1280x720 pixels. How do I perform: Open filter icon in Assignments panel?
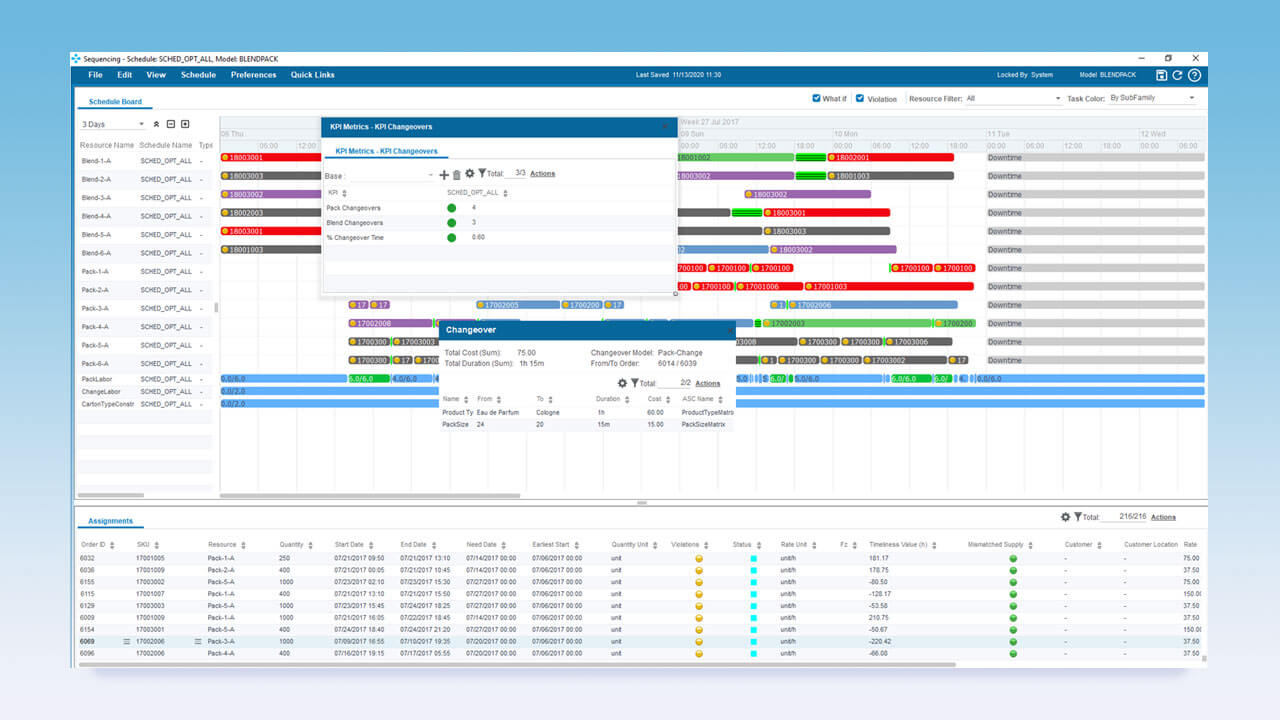pyautogui.click(x=1079, y=517)
